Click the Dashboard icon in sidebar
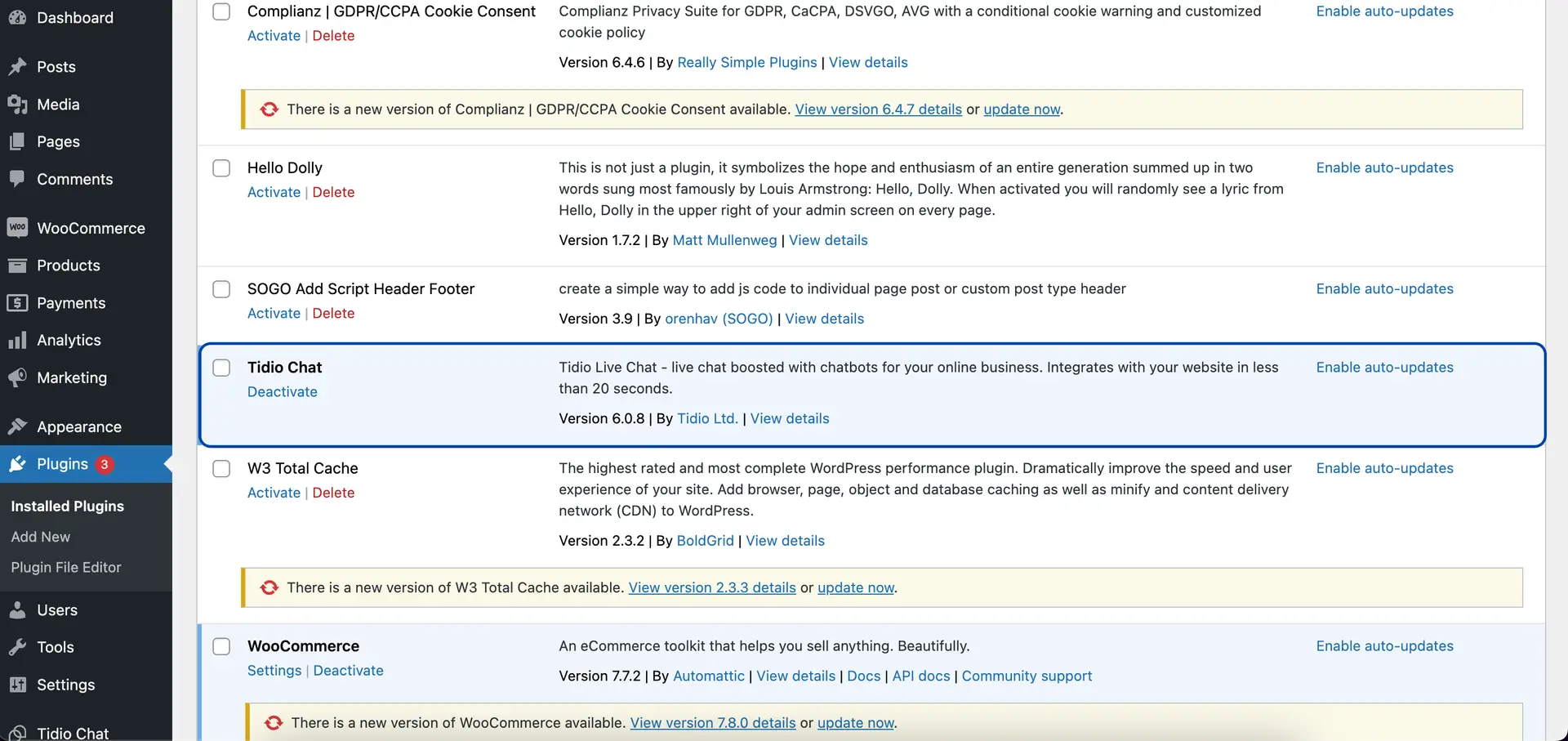1568x741 pixels. tap(17, 17)
